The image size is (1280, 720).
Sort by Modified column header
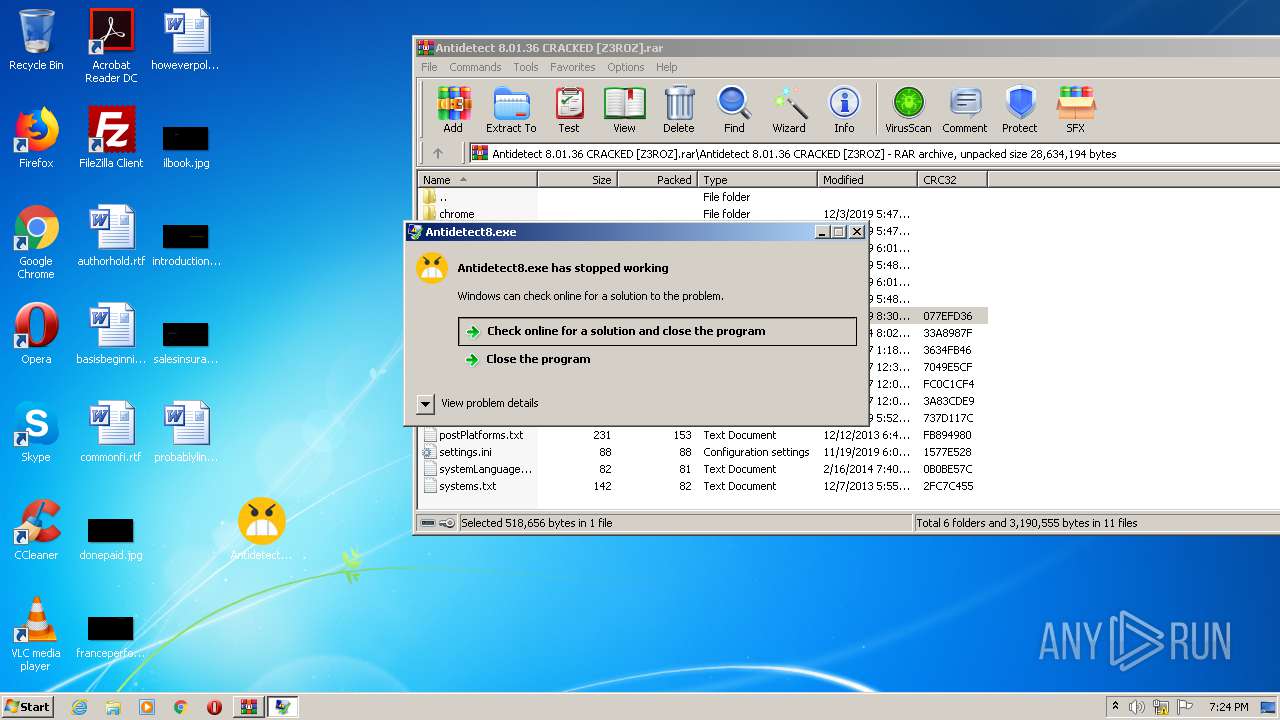868,180
